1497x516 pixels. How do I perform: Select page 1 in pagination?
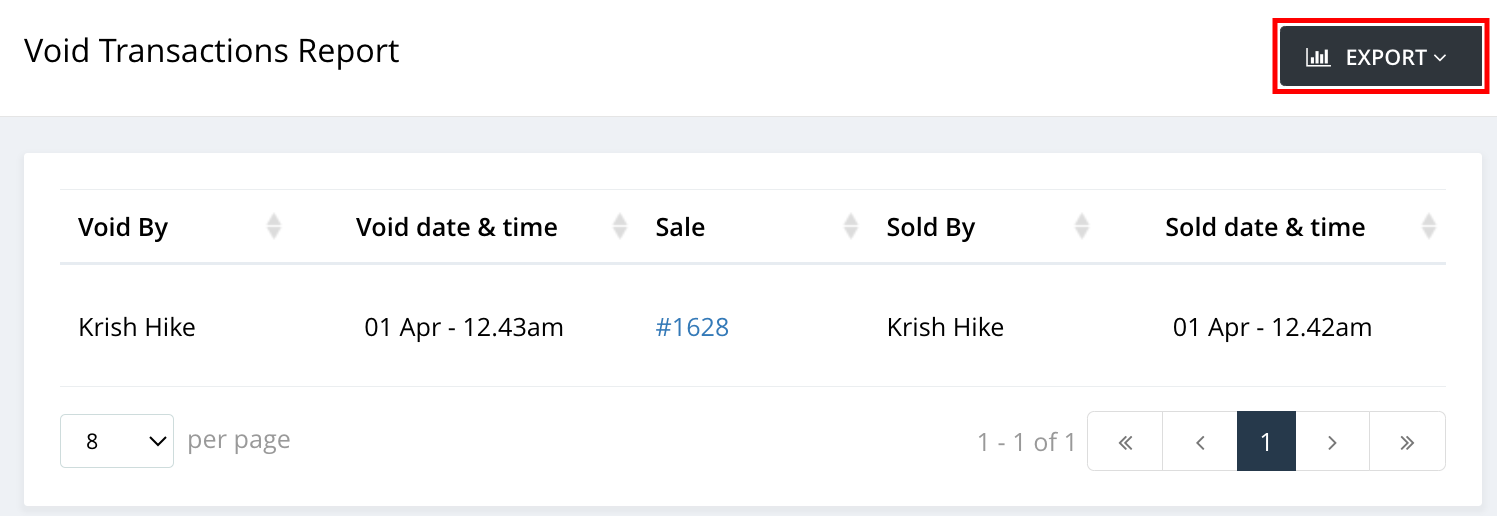click(x=1266, y=441)
